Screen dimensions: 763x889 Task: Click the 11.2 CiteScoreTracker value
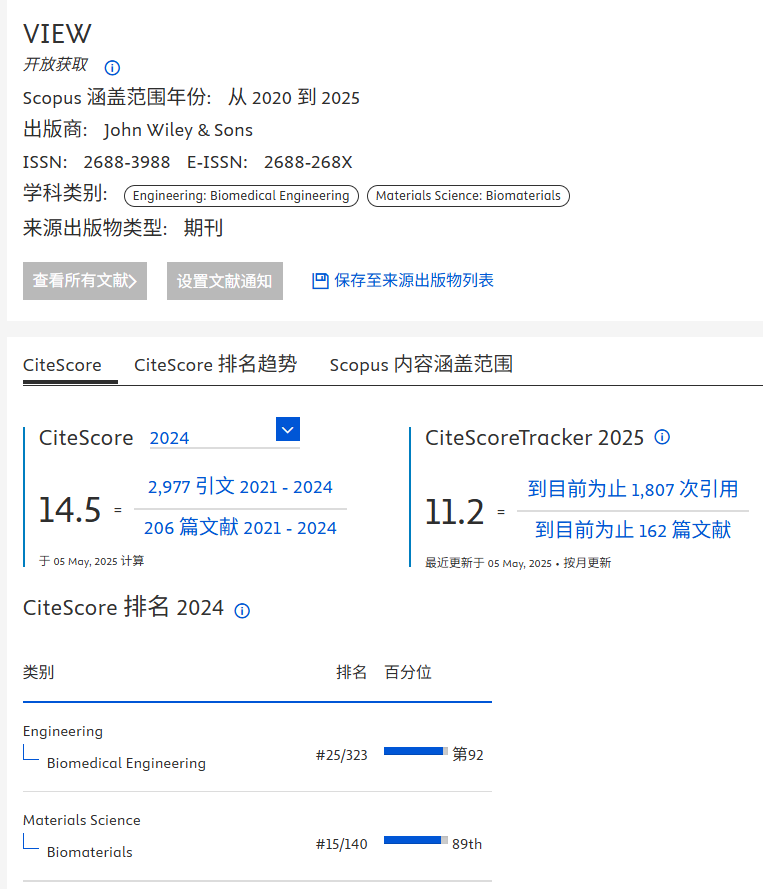click(x=455, y=512)
